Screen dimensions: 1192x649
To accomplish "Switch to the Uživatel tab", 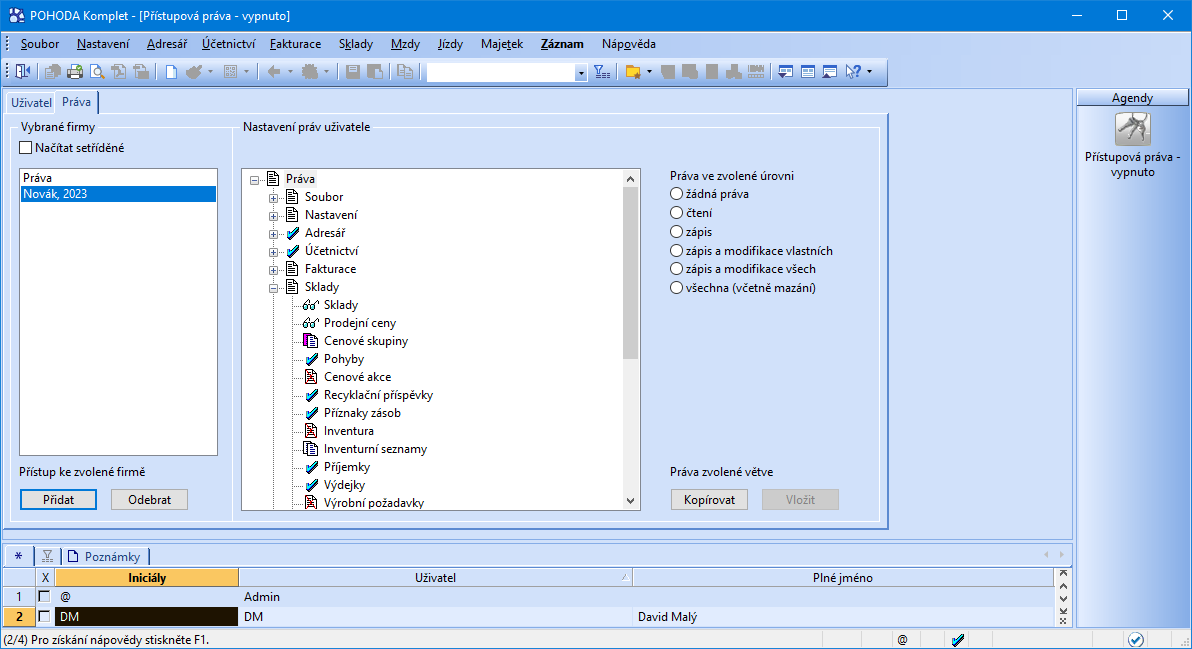I will pos(31,103).
